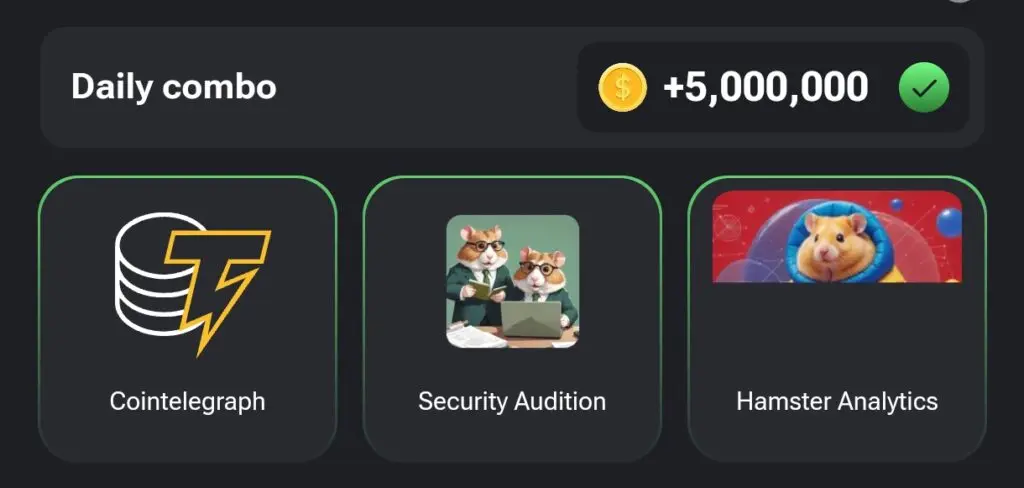Tap the dollar sign on the coin

pos(623,88)
